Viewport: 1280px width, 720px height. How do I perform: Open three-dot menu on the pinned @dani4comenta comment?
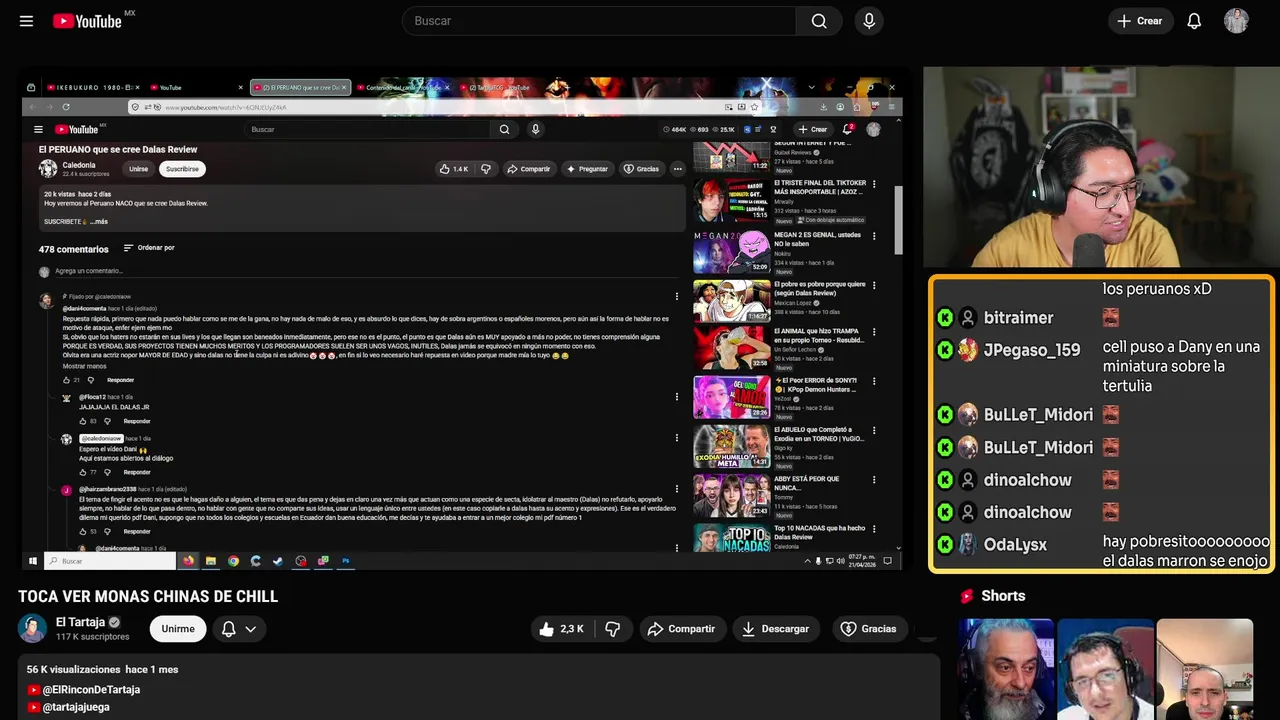(676, 296)
